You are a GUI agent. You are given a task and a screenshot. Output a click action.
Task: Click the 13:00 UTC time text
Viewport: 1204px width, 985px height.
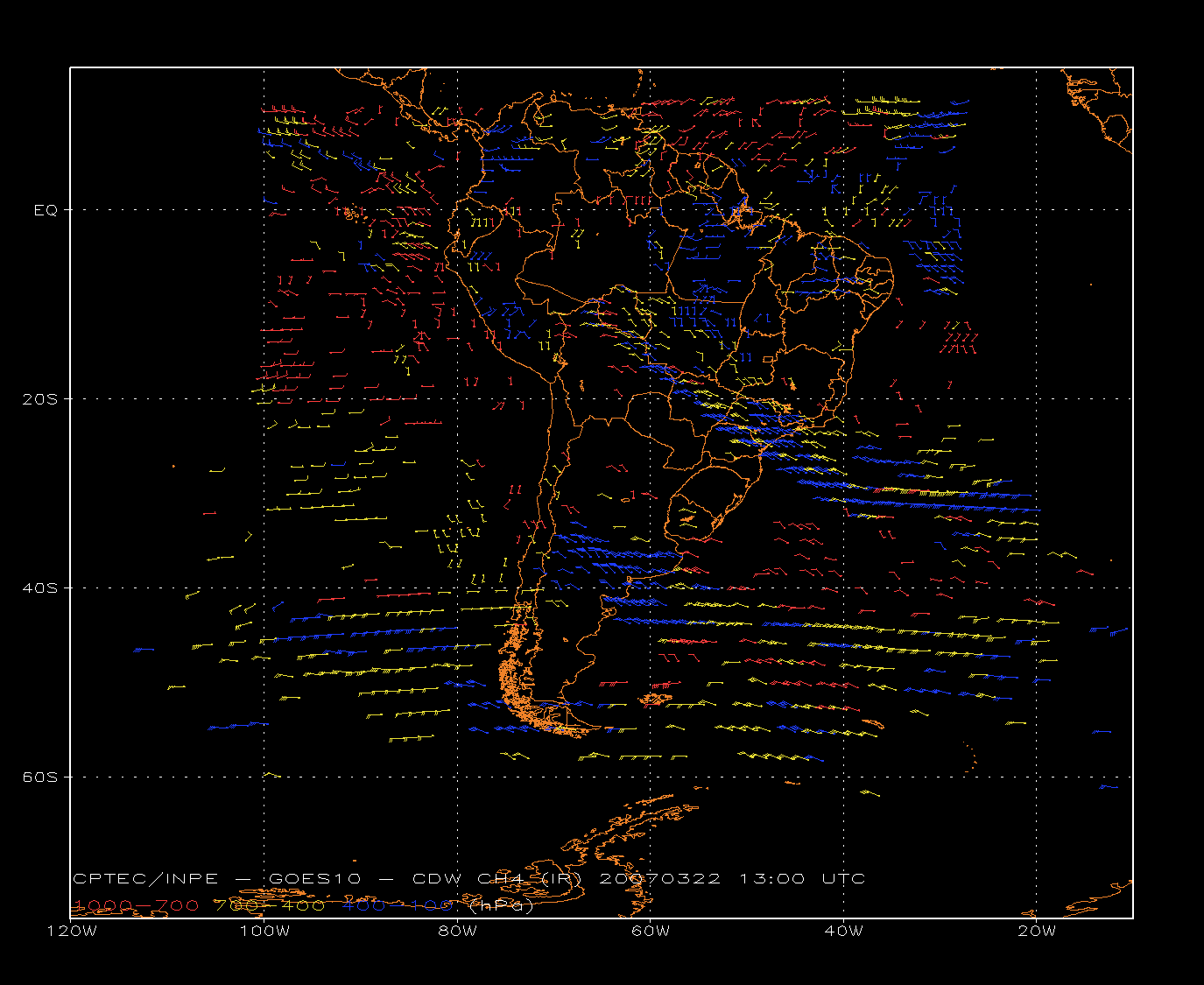802,878
